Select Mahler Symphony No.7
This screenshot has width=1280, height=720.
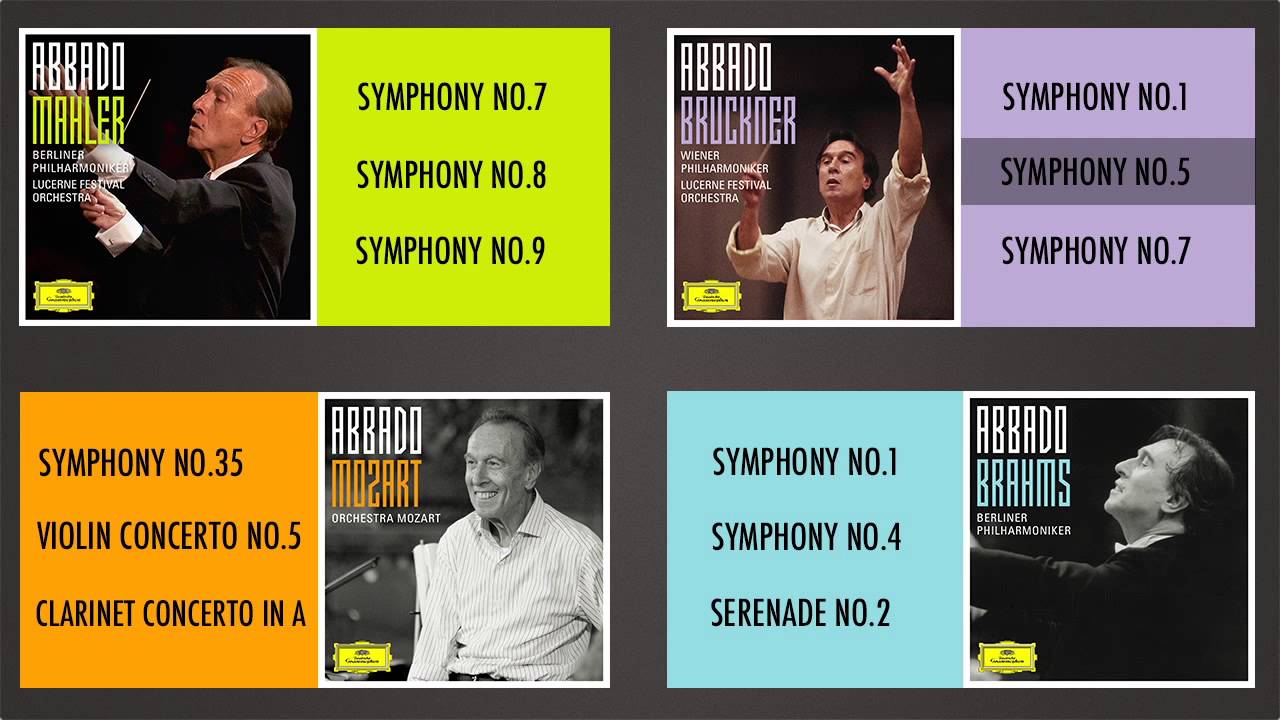point(452,97)
